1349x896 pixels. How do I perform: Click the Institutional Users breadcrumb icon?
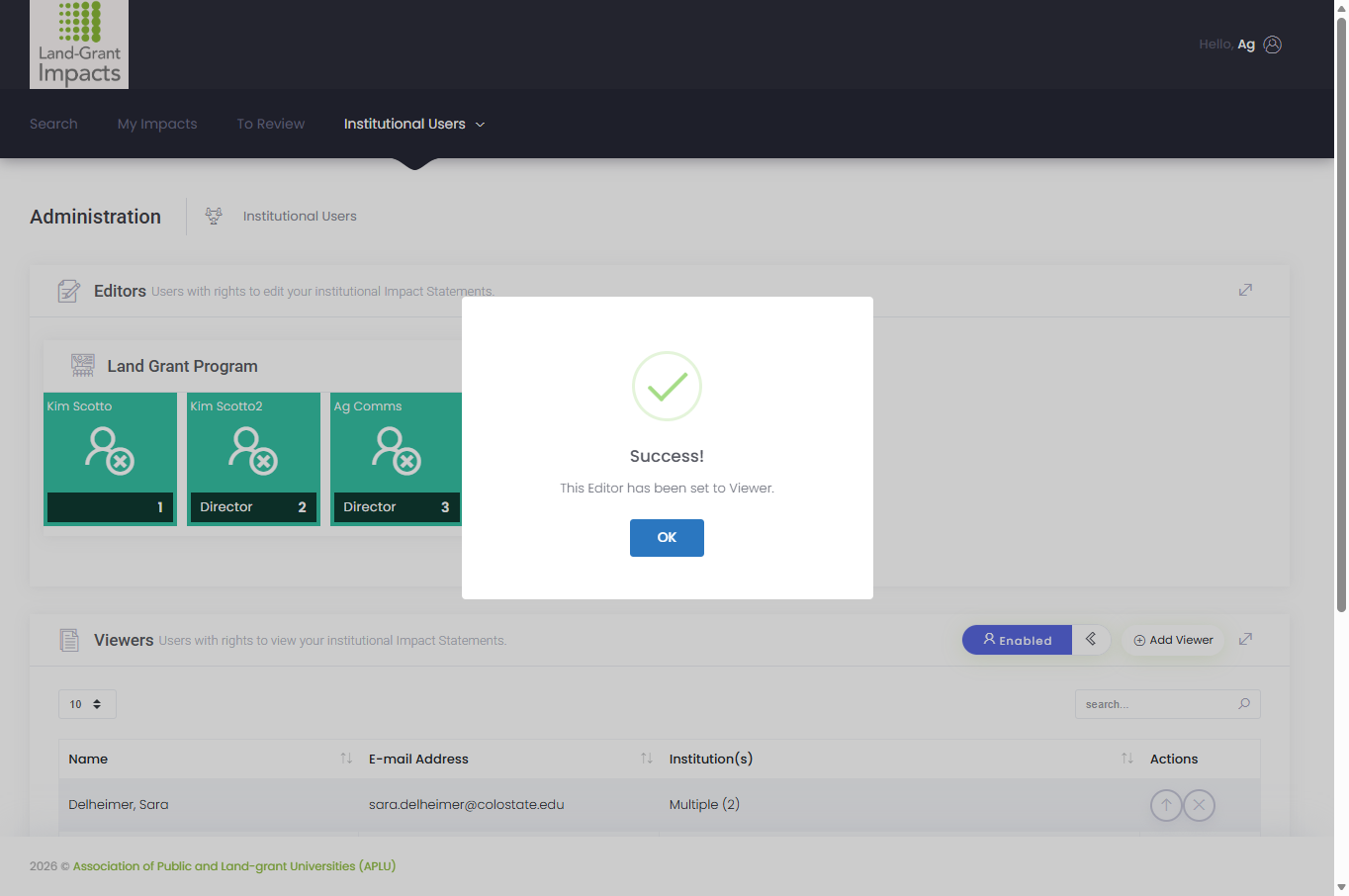(214, 216)
